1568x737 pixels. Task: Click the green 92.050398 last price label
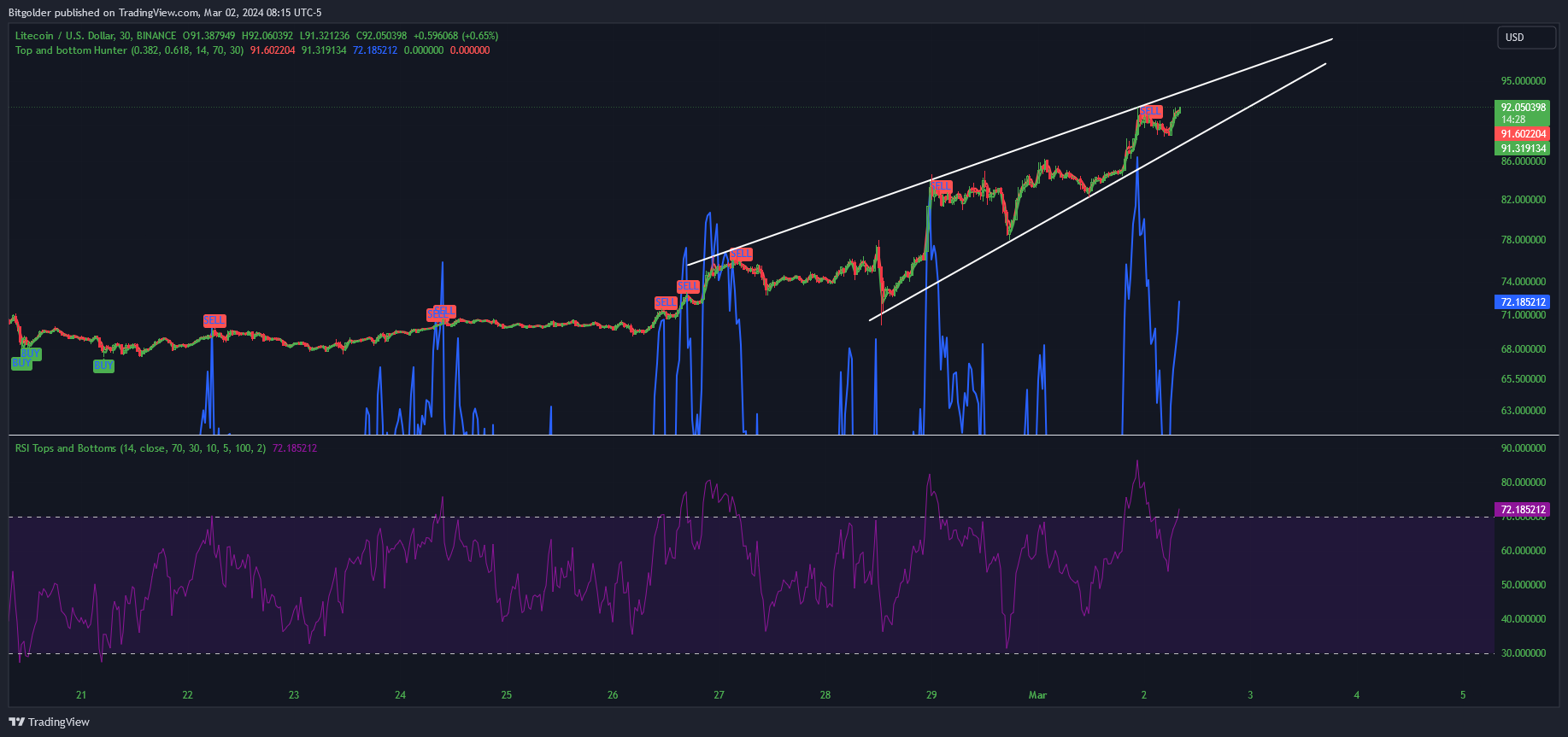[x=1524, y=108]
